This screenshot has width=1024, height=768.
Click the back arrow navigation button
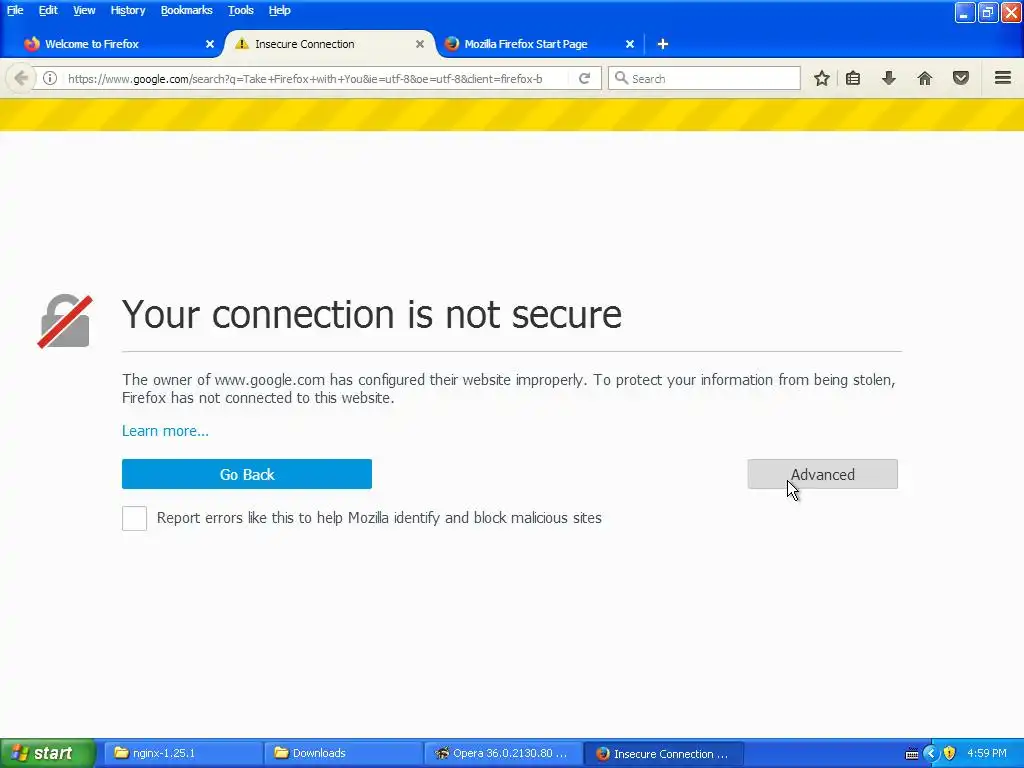[x=21, y=78]
